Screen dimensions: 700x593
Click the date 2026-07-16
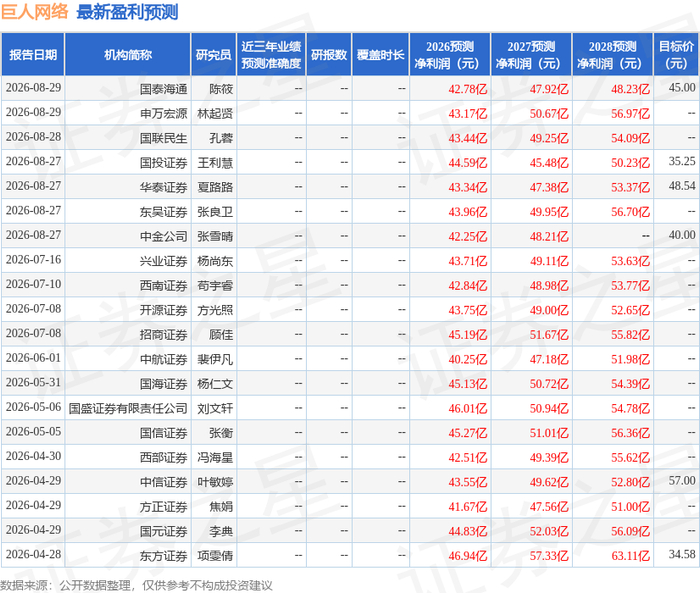[33, 259]
